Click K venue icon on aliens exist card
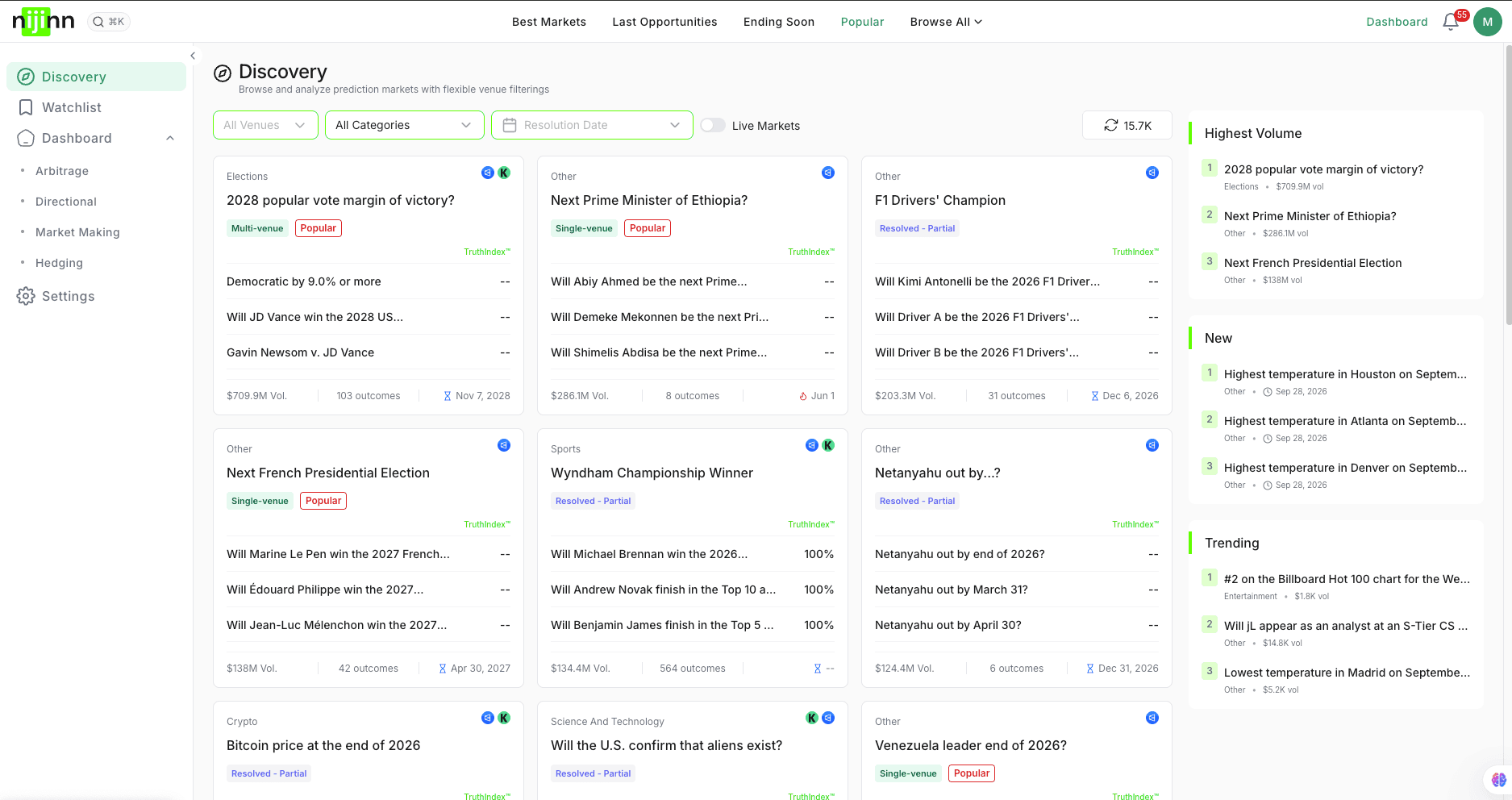This screenshot has height=800, width=1512. point(812,718)
